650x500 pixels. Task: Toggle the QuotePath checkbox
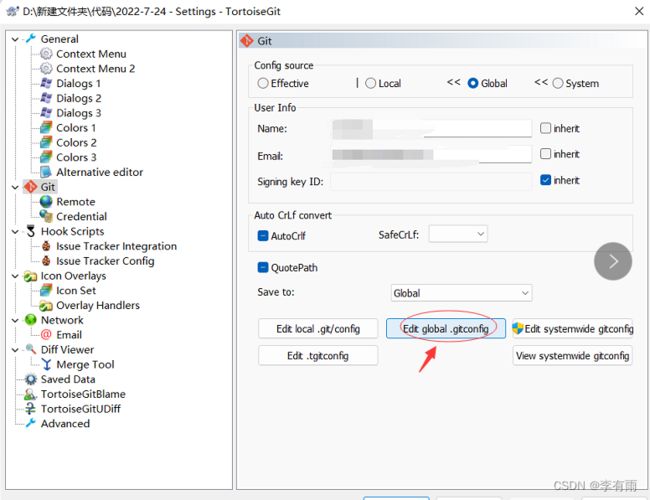263,267
